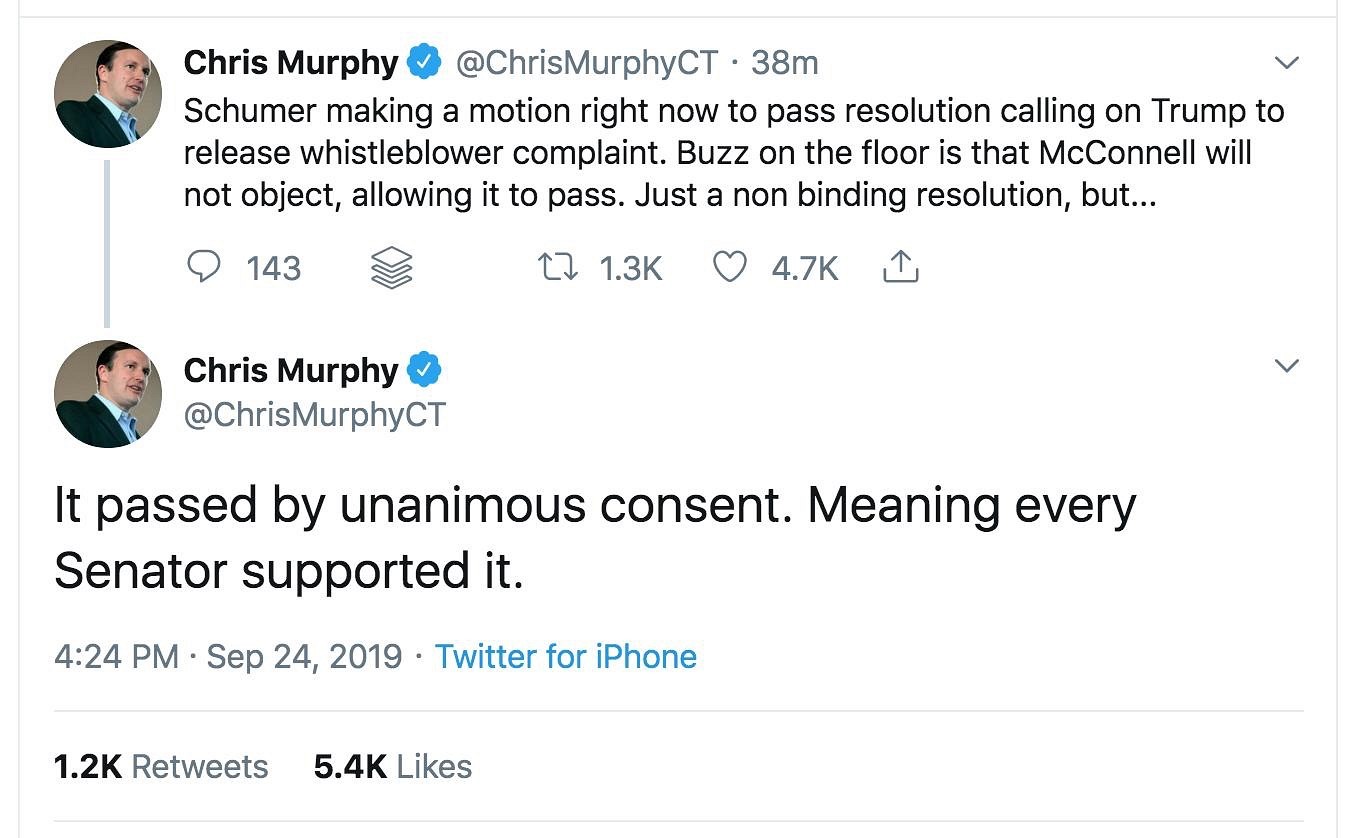The width and height of the screenshot is (1360, 838).
Task: Click @ChrisMurphyCT handle in first tweet
Action: [x=586, y=63]
